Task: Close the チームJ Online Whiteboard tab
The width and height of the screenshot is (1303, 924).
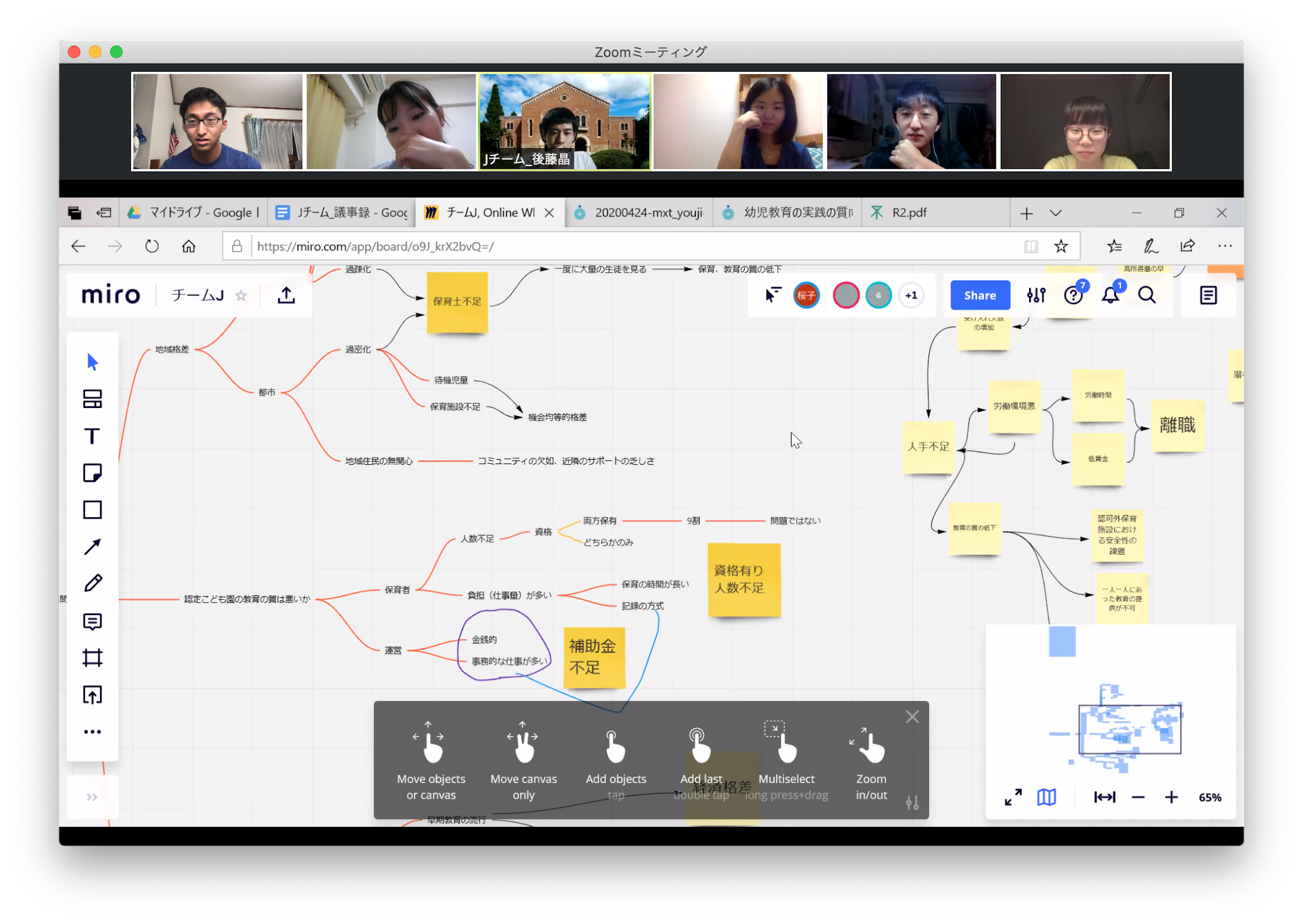Action: (x=549, y=213)
